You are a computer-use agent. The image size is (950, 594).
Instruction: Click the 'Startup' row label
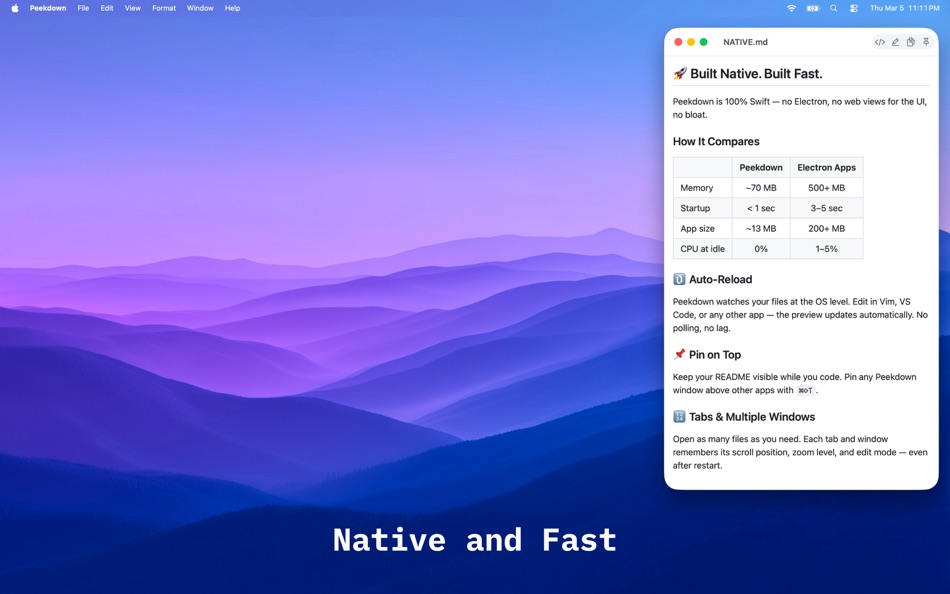tap(695, 208)
